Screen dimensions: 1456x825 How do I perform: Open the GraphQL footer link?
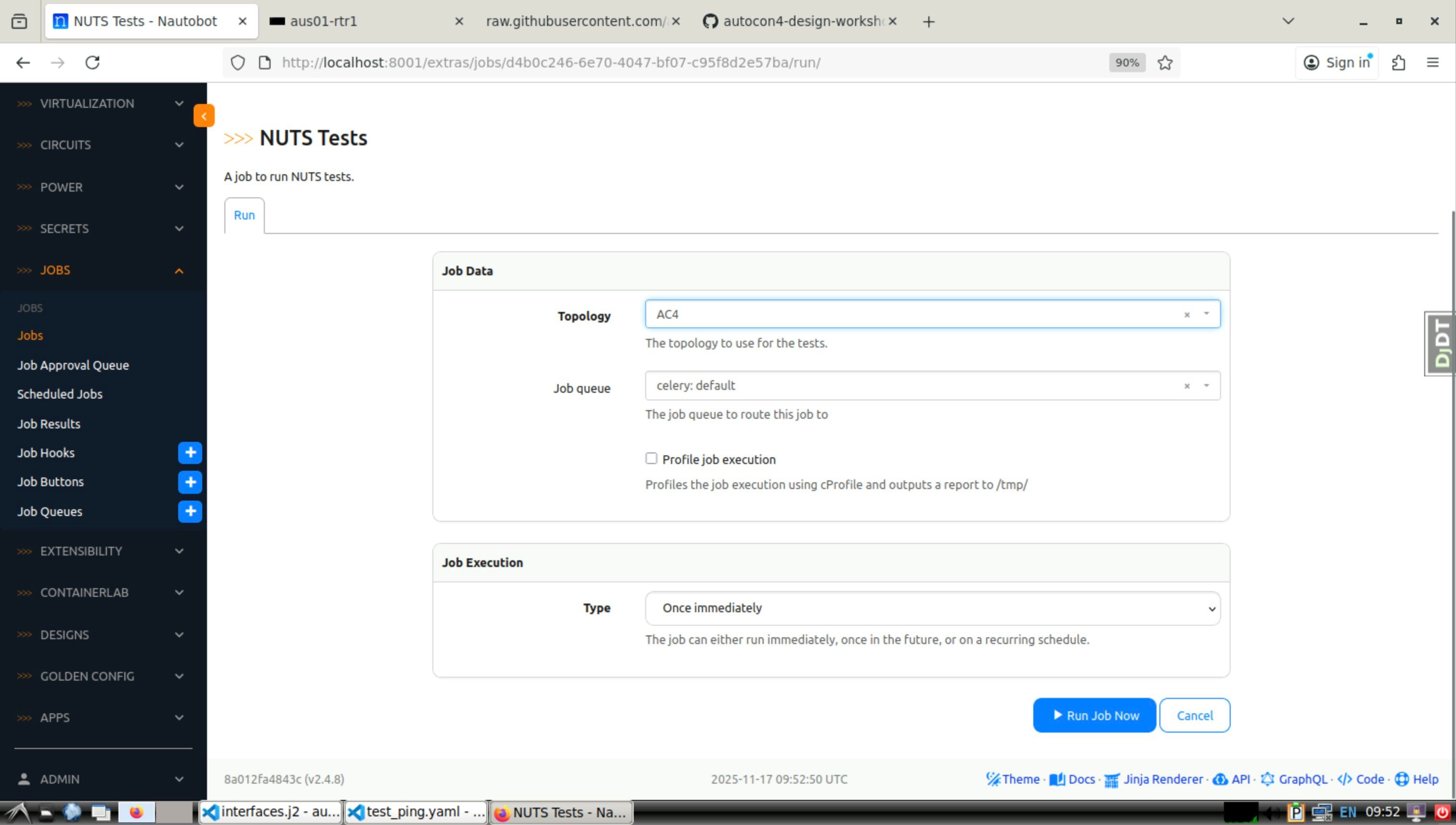[x=1302, y=779]
